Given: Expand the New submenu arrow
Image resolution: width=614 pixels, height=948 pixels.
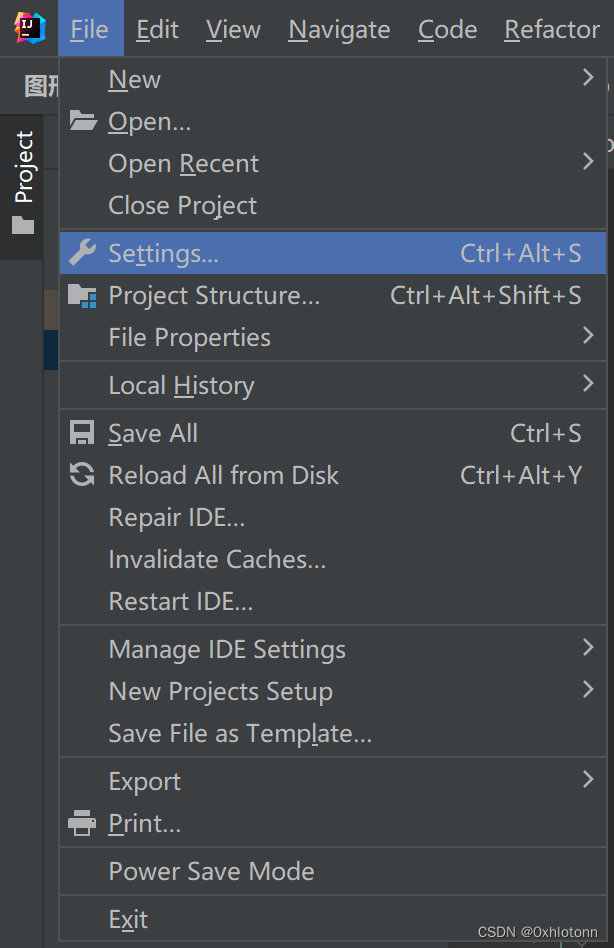Looking at the screenshot, I should (588, 78).
